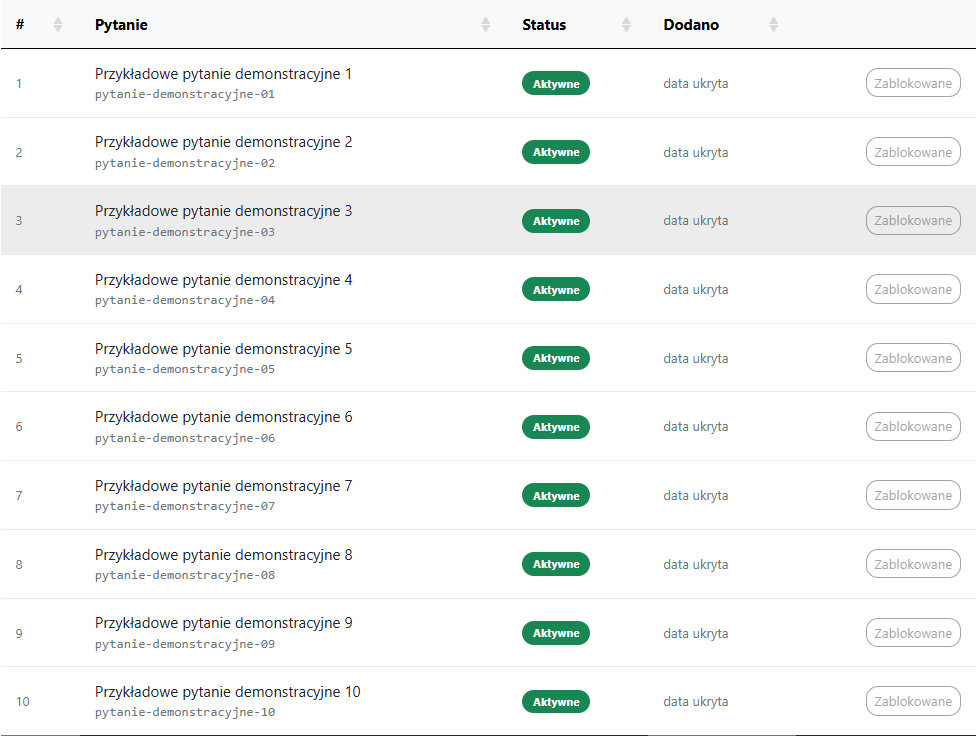976x736 pixels.
Task: Click Aktywne badge in row 9
Action: [556, 633]
